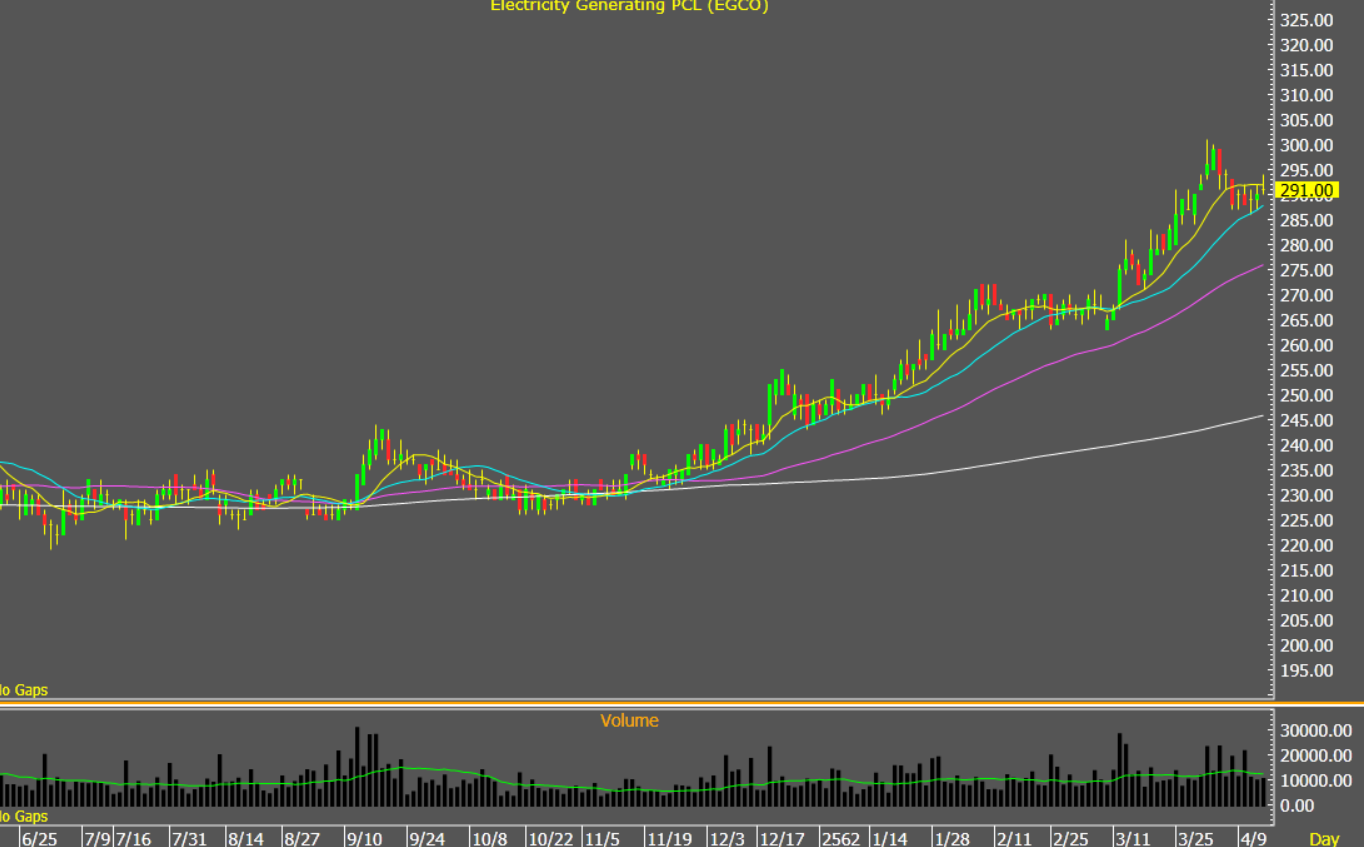Image resolution: width=1364 pixels, height=847 pixels.
Task: Click the 20000.00 volume axis label
Action: pos(1315,755)
